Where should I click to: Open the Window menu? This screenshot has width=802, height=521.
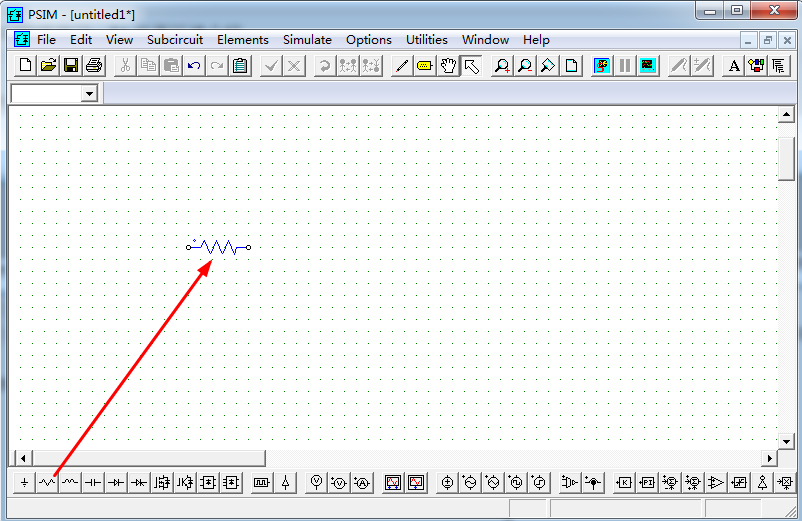pyautogui.click(x=485, y=40)
